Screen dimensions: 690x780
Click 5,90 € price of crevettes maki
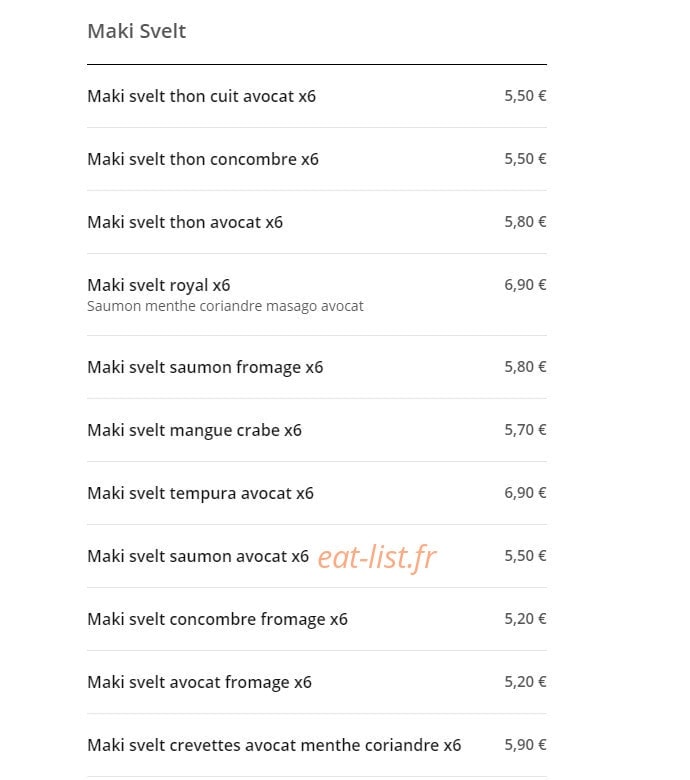click(525, 745)
